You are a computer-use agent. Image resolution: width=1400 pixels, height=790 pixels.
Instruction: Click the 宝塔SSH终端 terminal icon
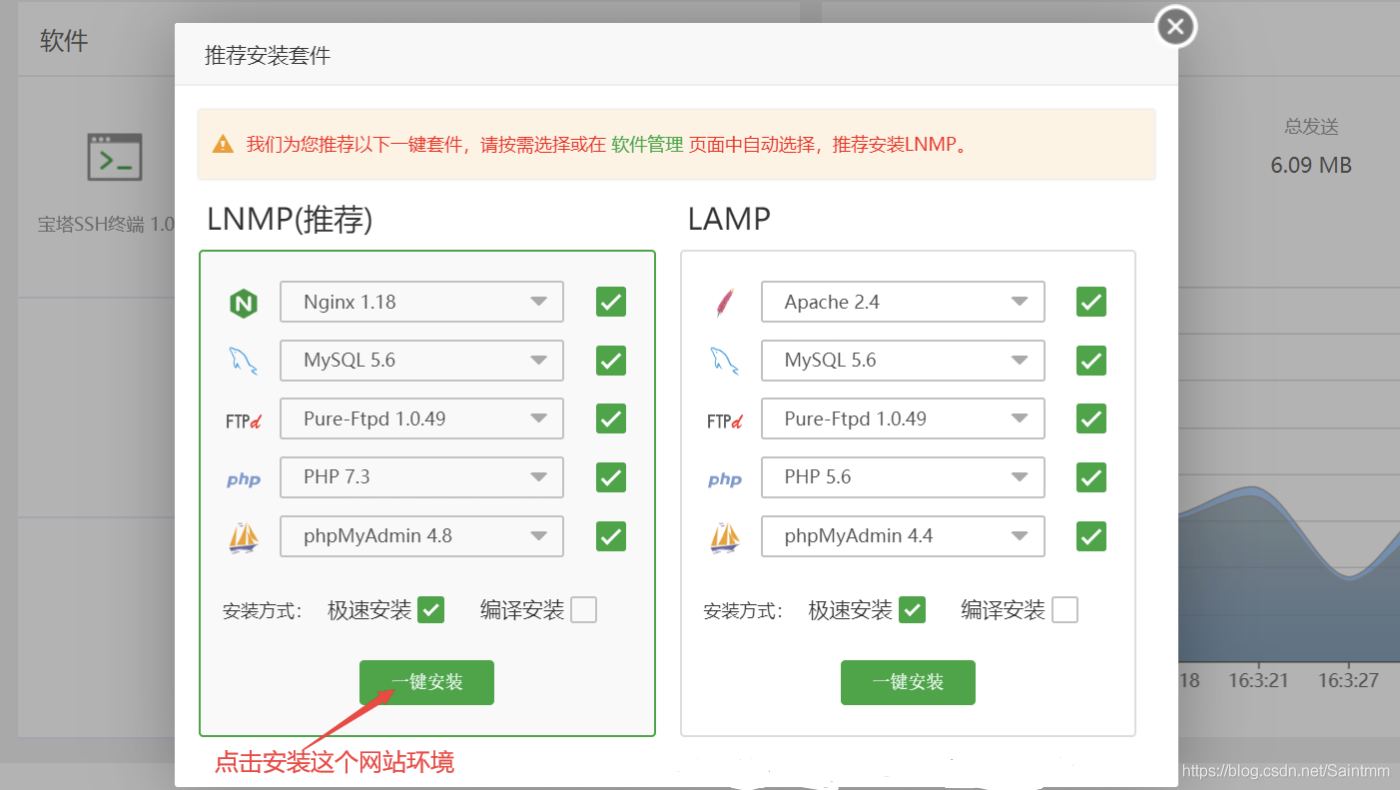click(114, 157)
